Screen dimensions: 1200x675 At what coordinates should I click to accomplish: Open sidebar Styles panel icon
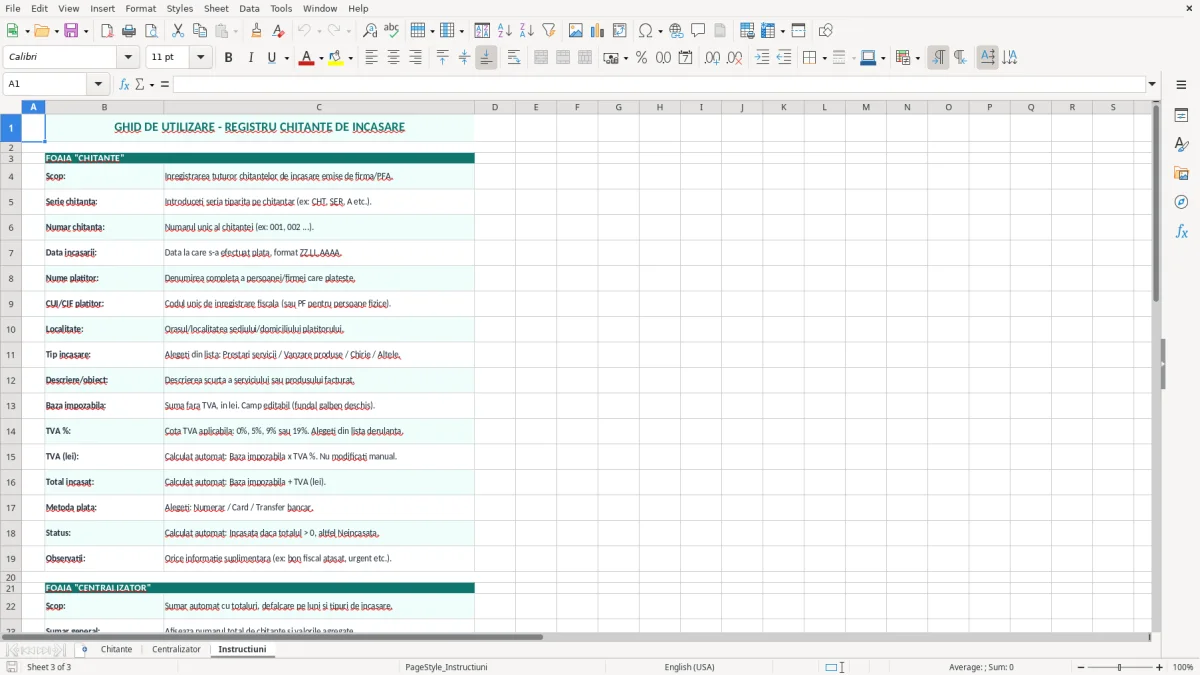(1181, 145)
